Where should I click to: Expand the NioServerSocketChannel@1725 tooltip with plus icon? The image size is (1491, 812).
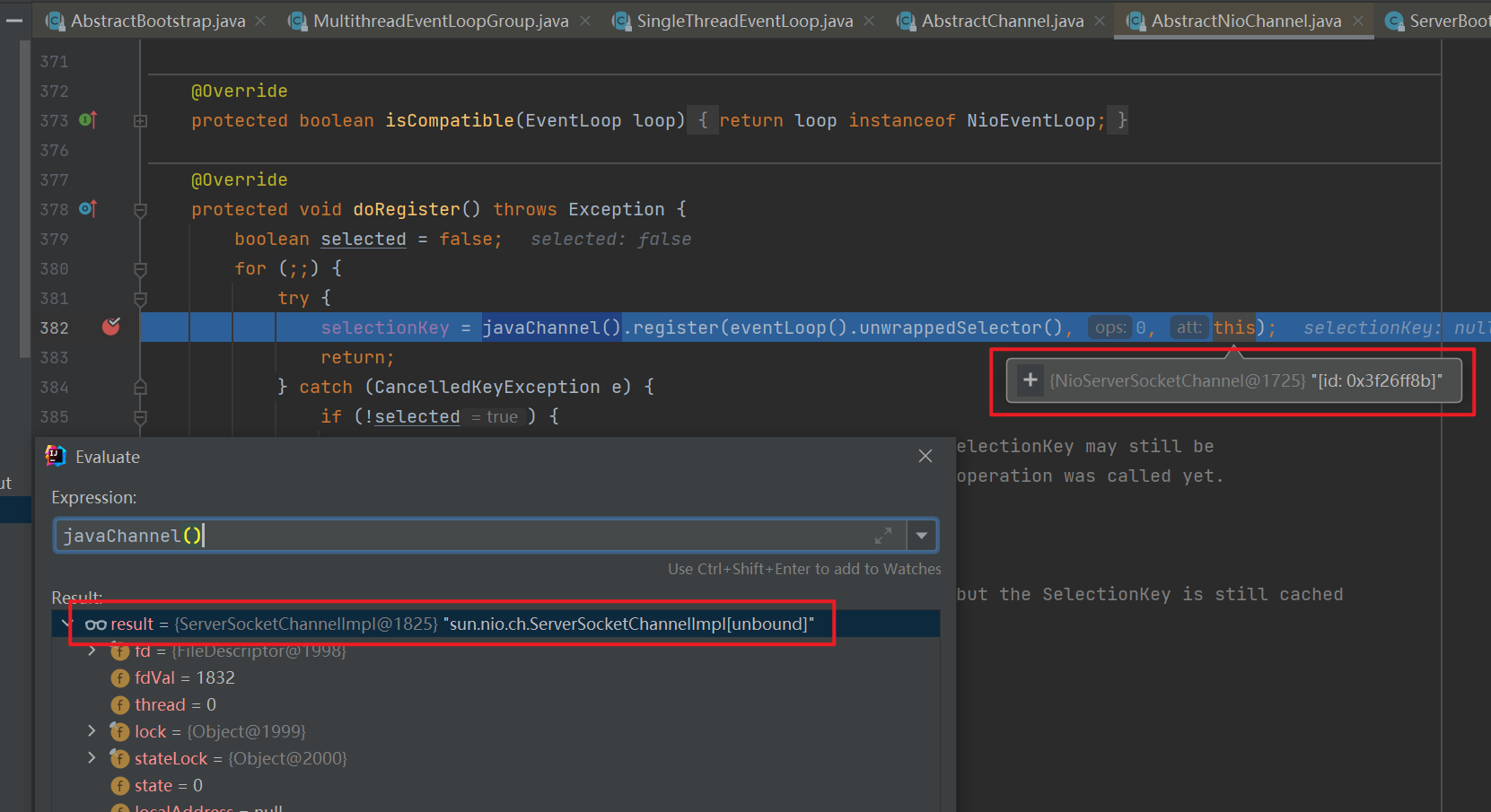(1031, 380)
